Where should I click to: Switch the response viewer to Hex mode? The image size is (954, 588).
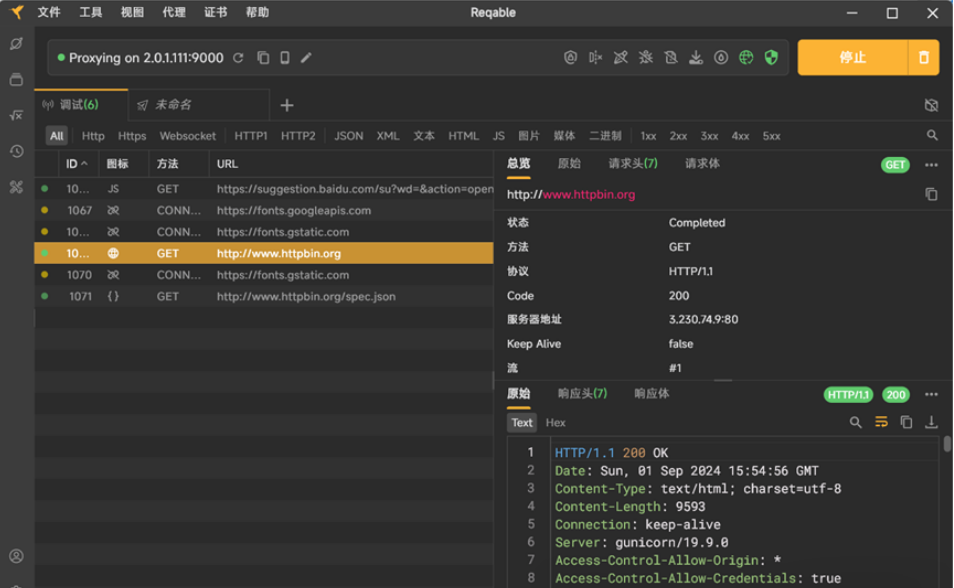(555, 422)
